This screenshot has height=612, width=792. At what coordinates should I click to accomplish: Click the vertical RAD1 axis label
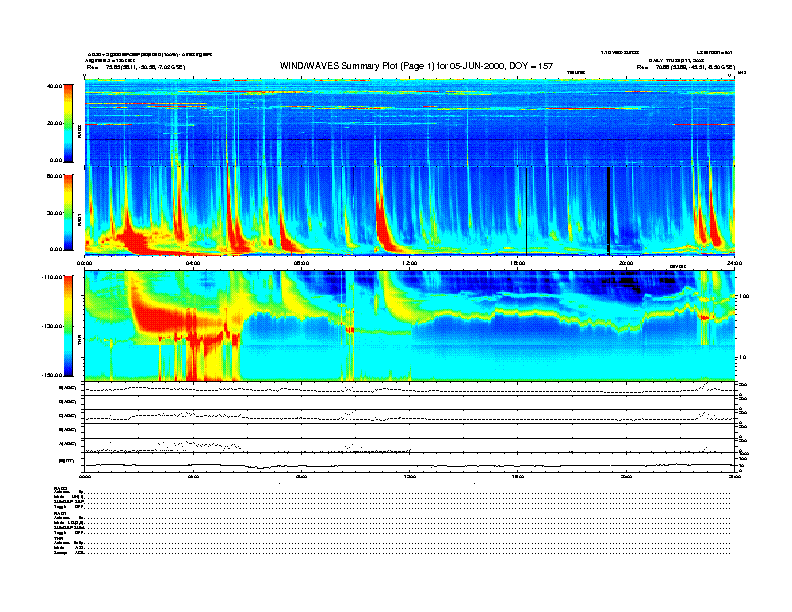pyautogui.click(x=79, y=219)
